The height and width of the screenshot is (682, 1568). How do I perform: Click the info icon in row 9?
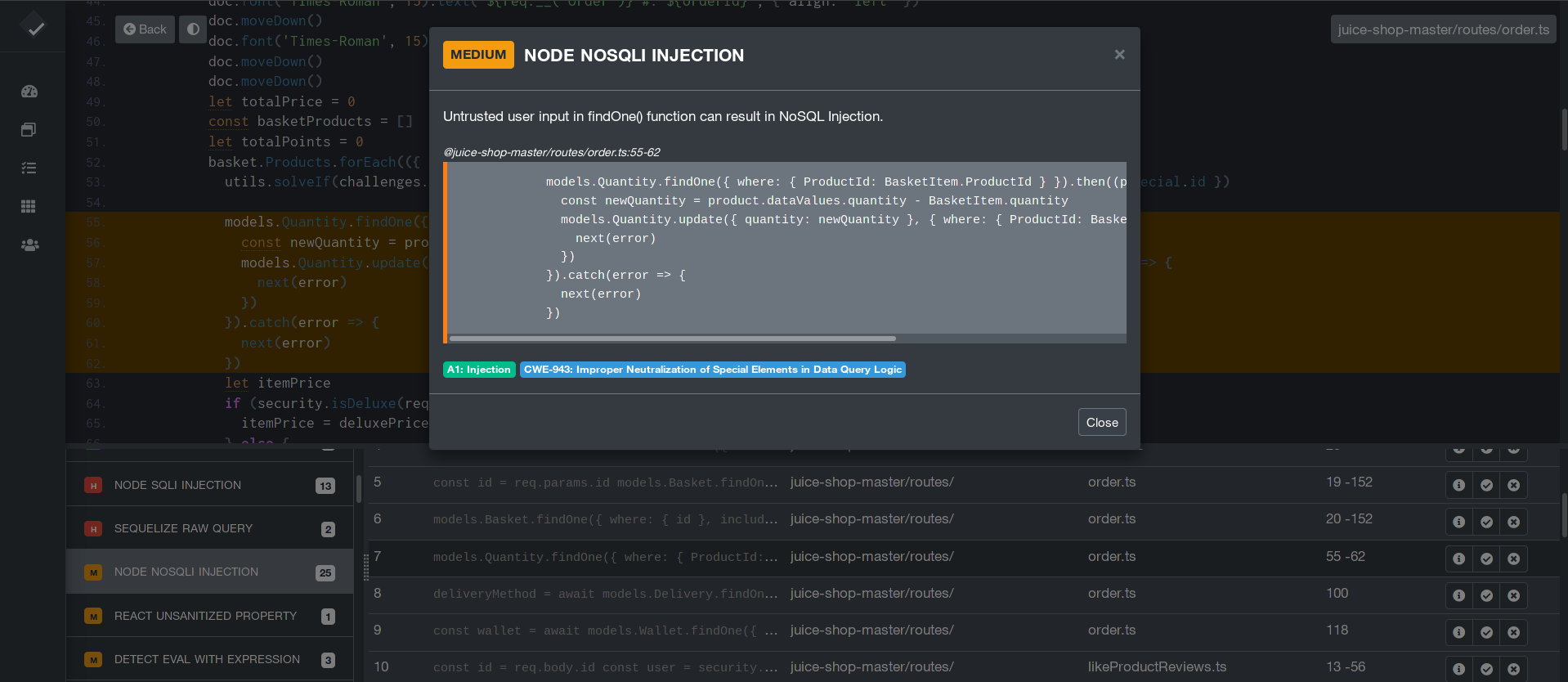[x=1458, y=632]
